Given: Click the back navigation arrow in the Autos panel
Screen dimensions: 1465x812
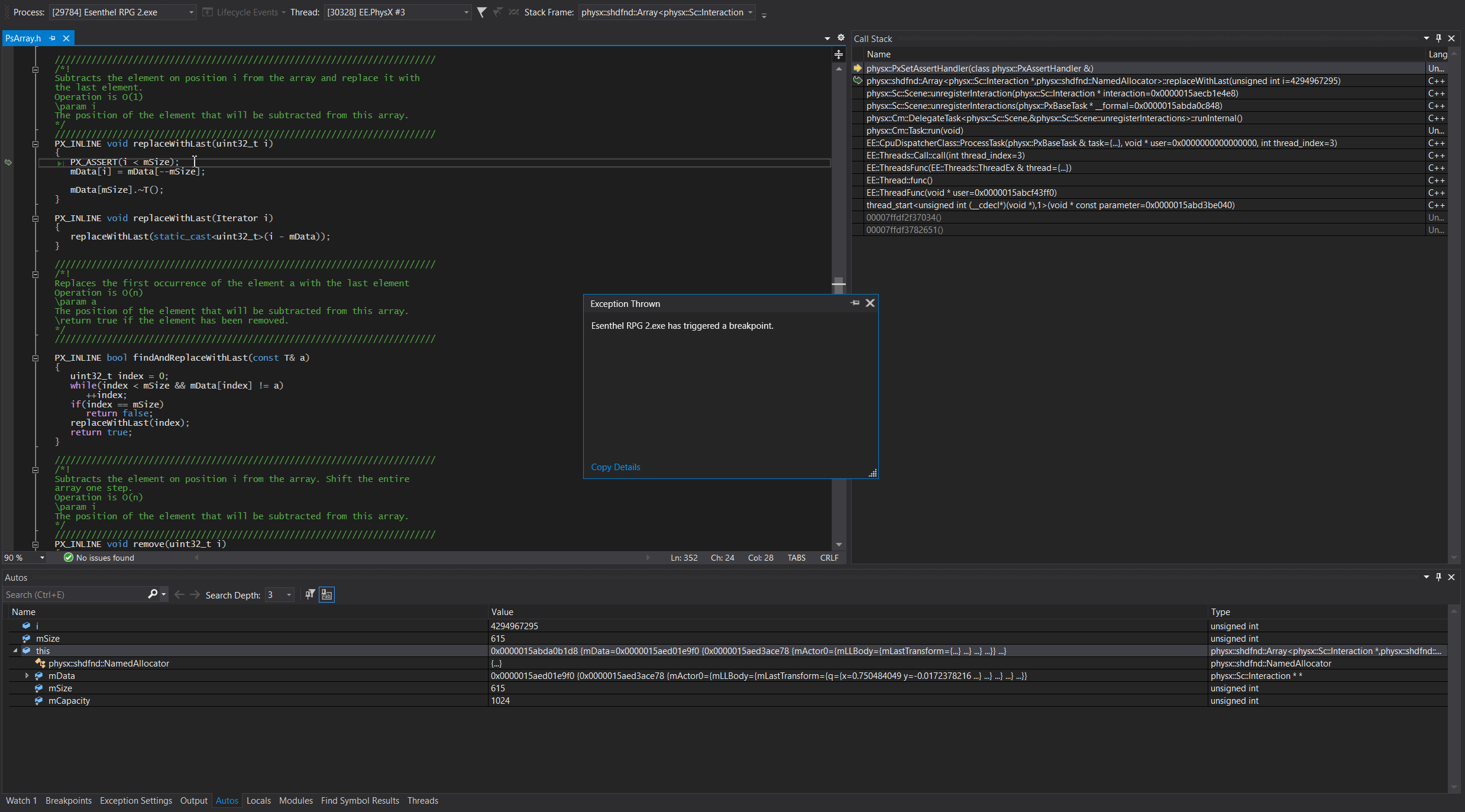Looking at the screenshot, I should [179, 594].
